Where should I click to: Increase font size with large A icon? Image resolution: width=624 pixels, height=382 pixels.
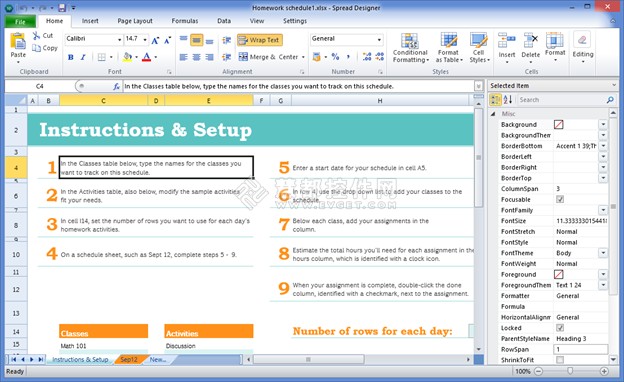[x=155, y=39]
